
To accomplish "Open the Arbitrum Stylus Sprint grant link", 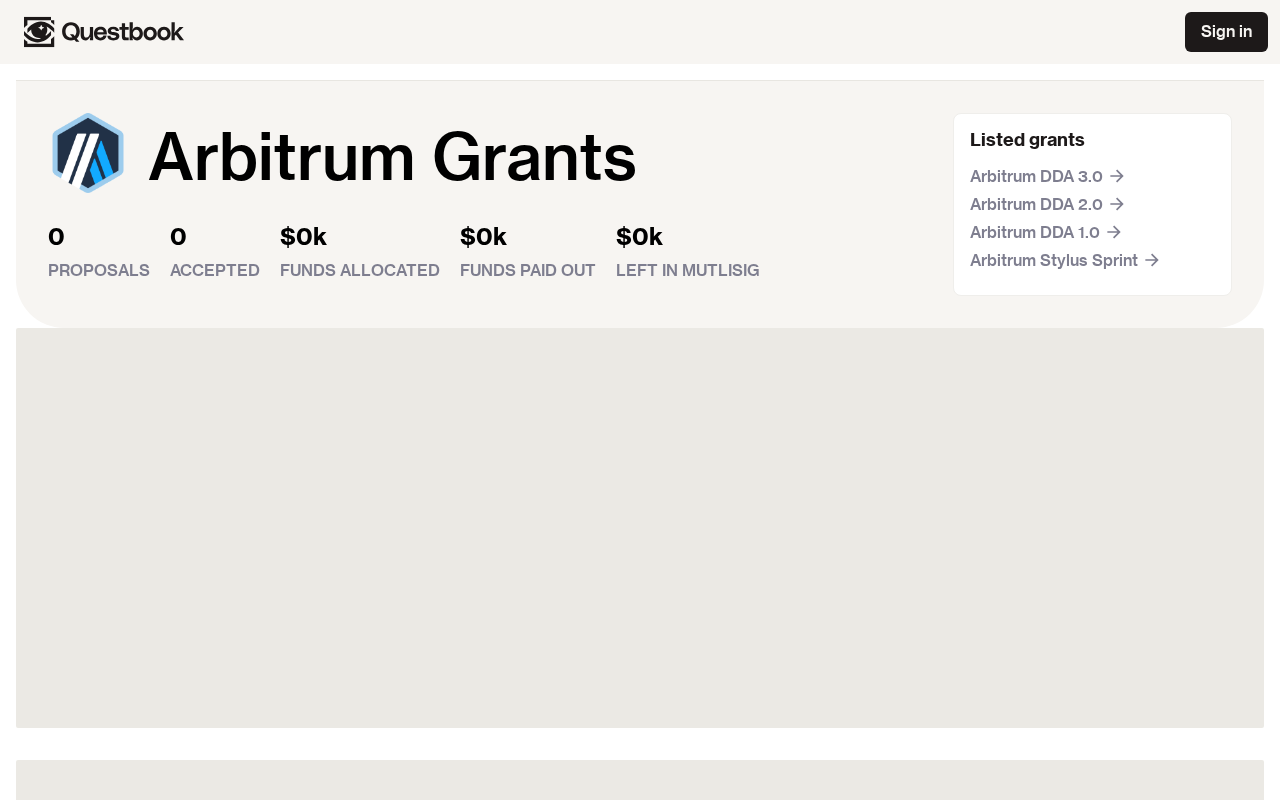I will (1054, 260).
